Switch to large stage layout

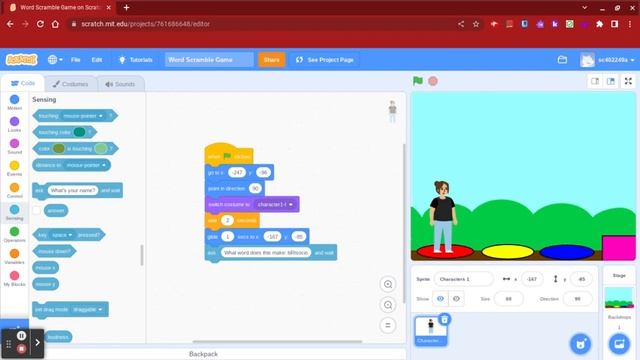(611, 81)
